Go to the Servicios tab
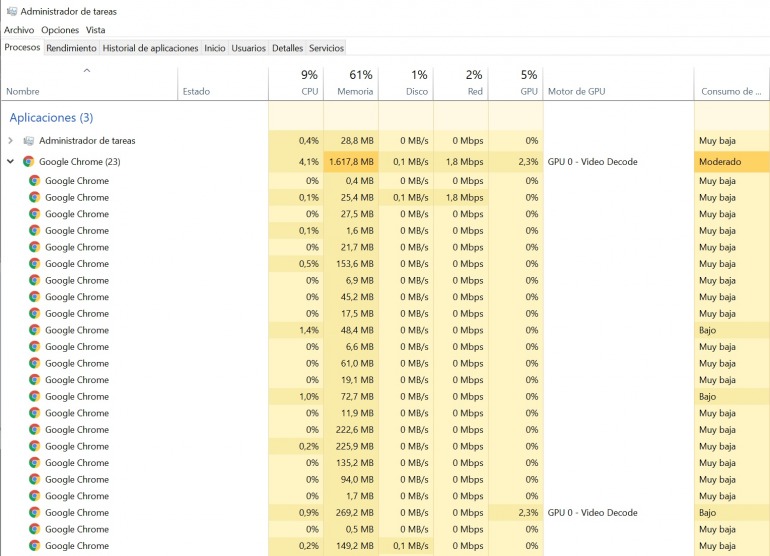Viewport: 770px width, 556px height. [x=326, y=48]
